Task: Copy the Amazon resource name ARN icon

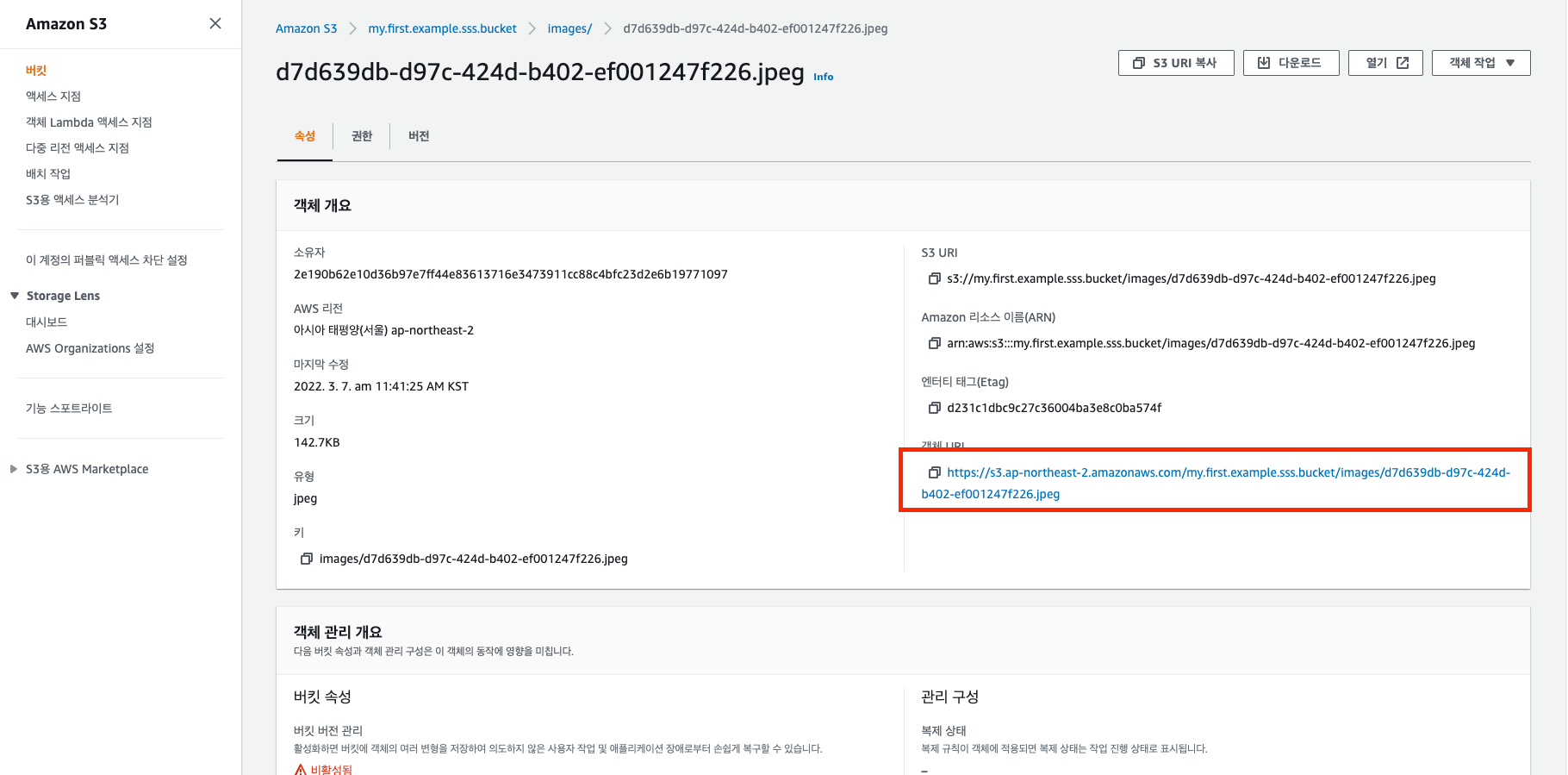Action: point(934,343)
